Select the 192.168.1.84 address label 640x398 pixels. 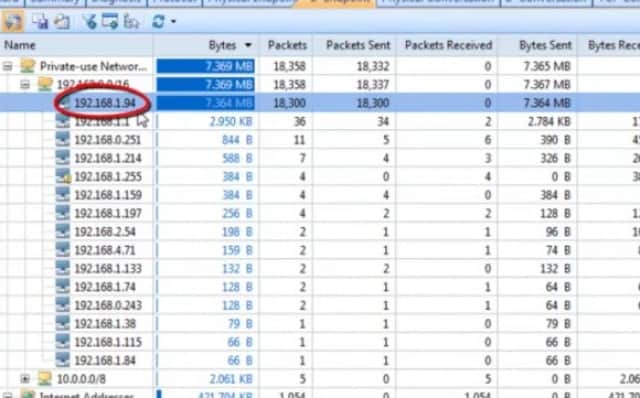(x=105, y=360)
